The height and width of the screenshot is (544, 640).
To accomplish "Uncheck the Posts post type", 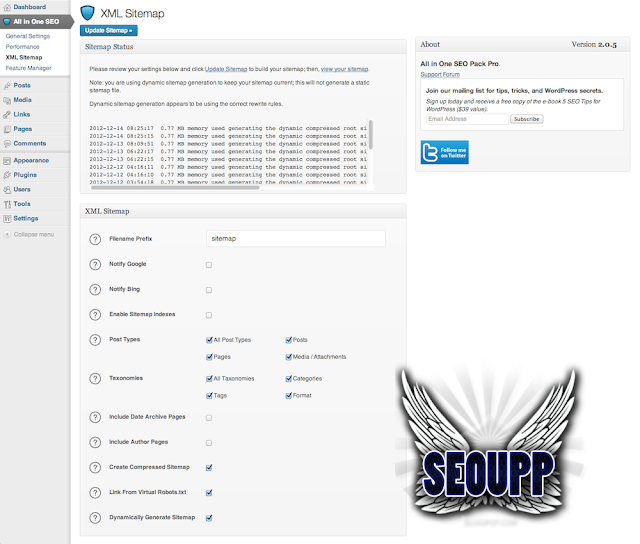I will click(289, 340).
